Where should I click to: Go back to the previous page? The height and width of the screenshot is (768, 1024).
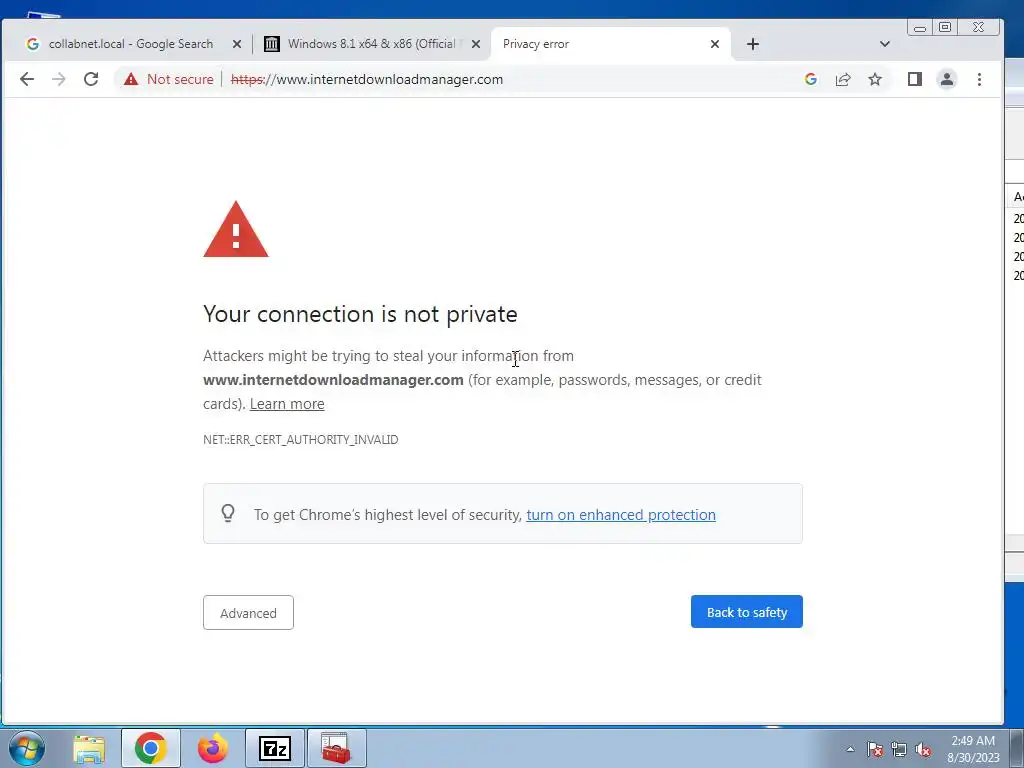click(x=27, y=79)
